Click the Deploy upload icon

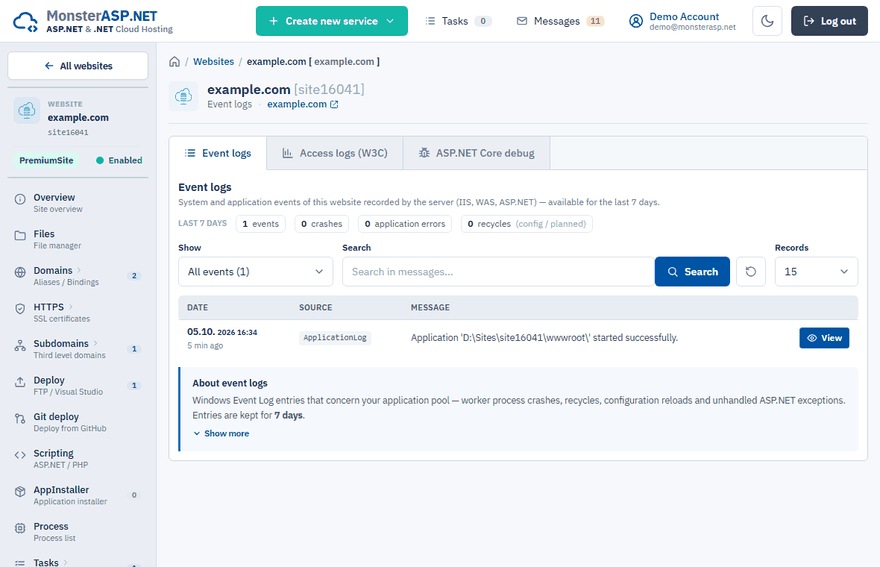20,382
